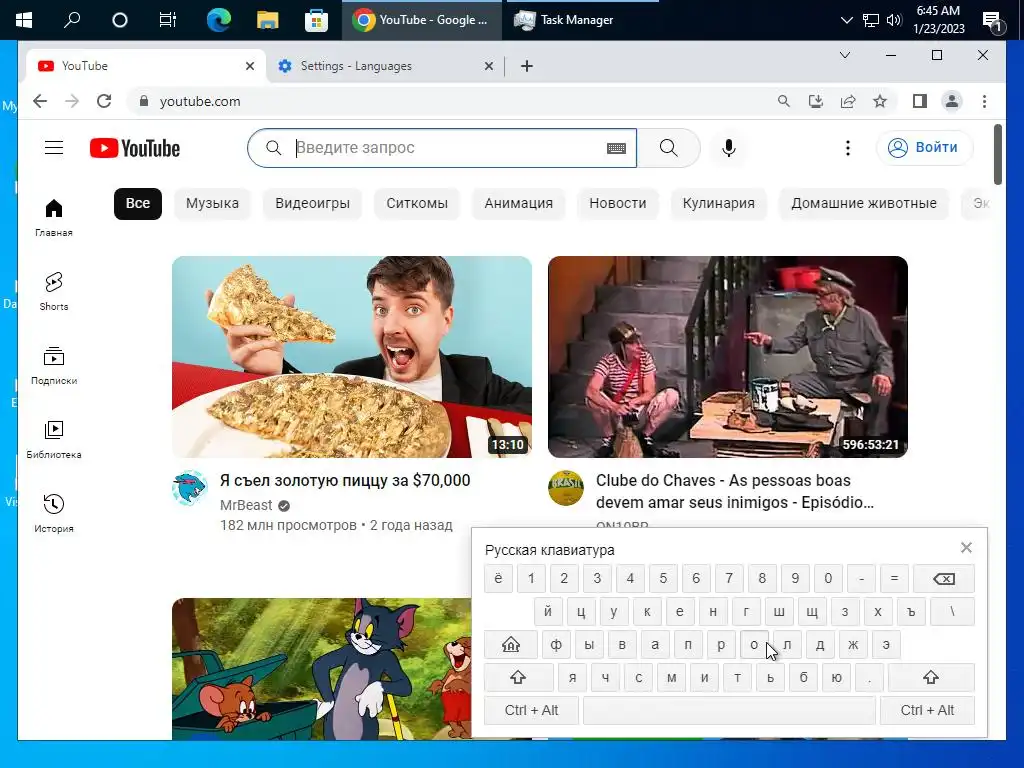Viewport: 1024px width, 768px height.
Task: Close the Settings - Languages tab
Action: pos(488,66)
